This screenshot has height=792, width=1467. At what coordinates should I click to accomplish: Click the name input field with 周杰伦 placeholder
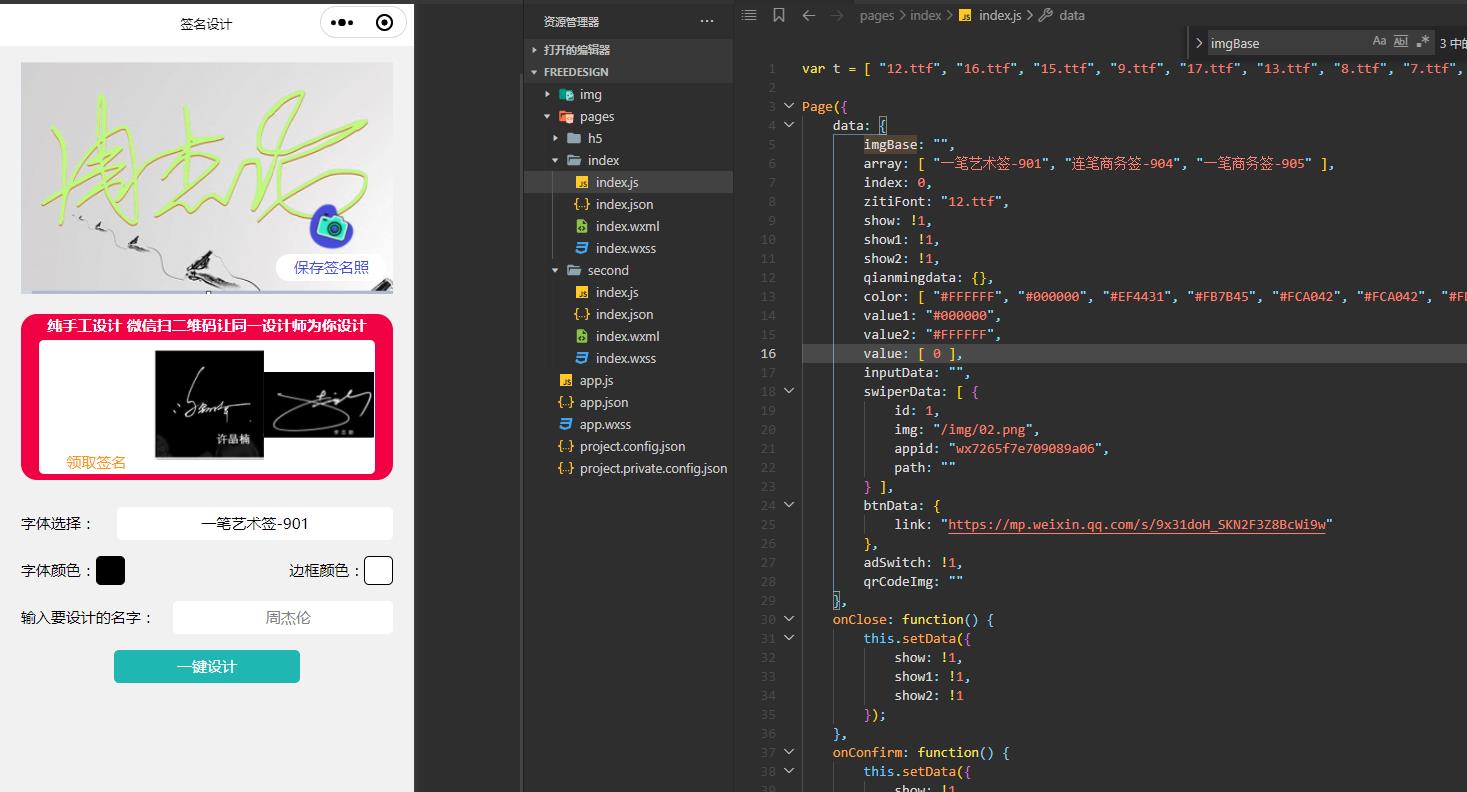[x=283, y=618]
